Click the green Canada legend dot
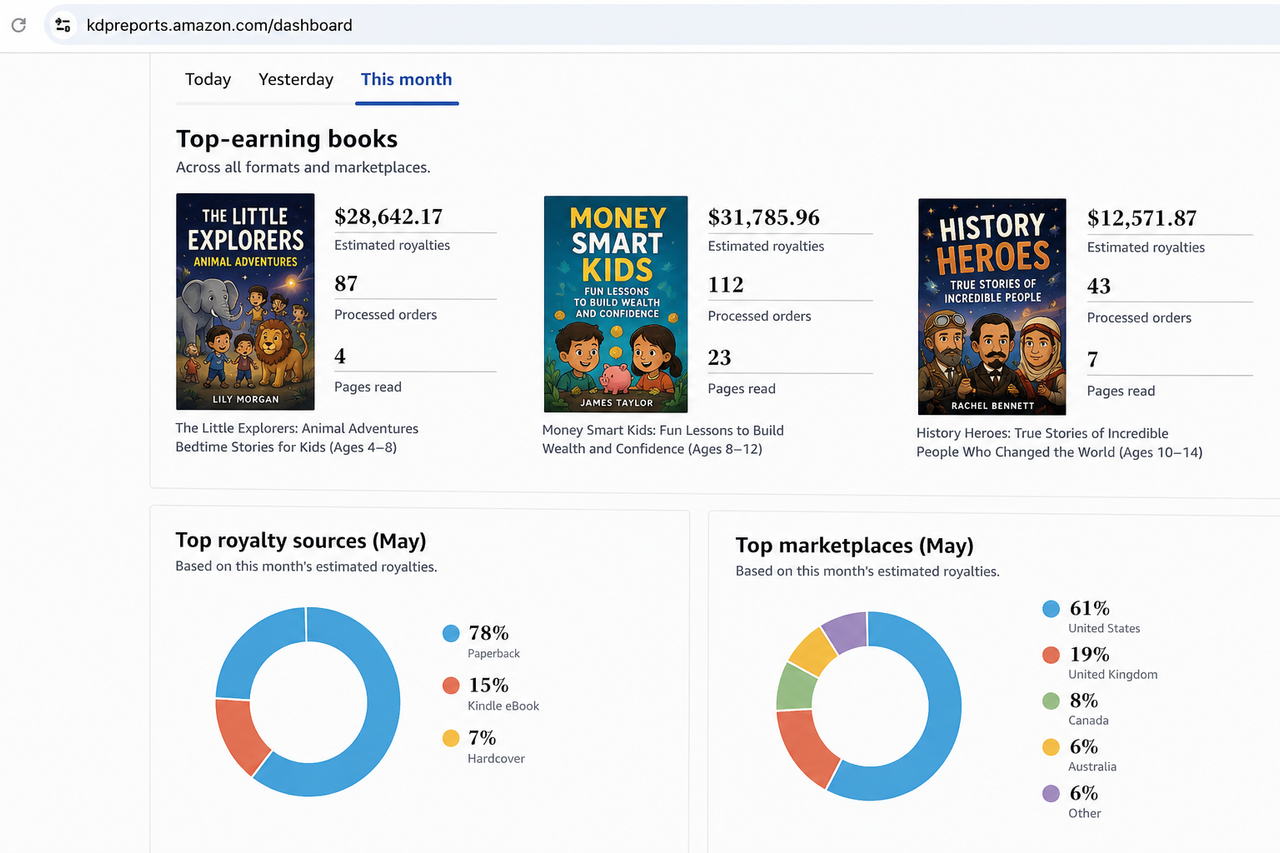Viewport: 1280px width, 853px height. [1050, 701]
